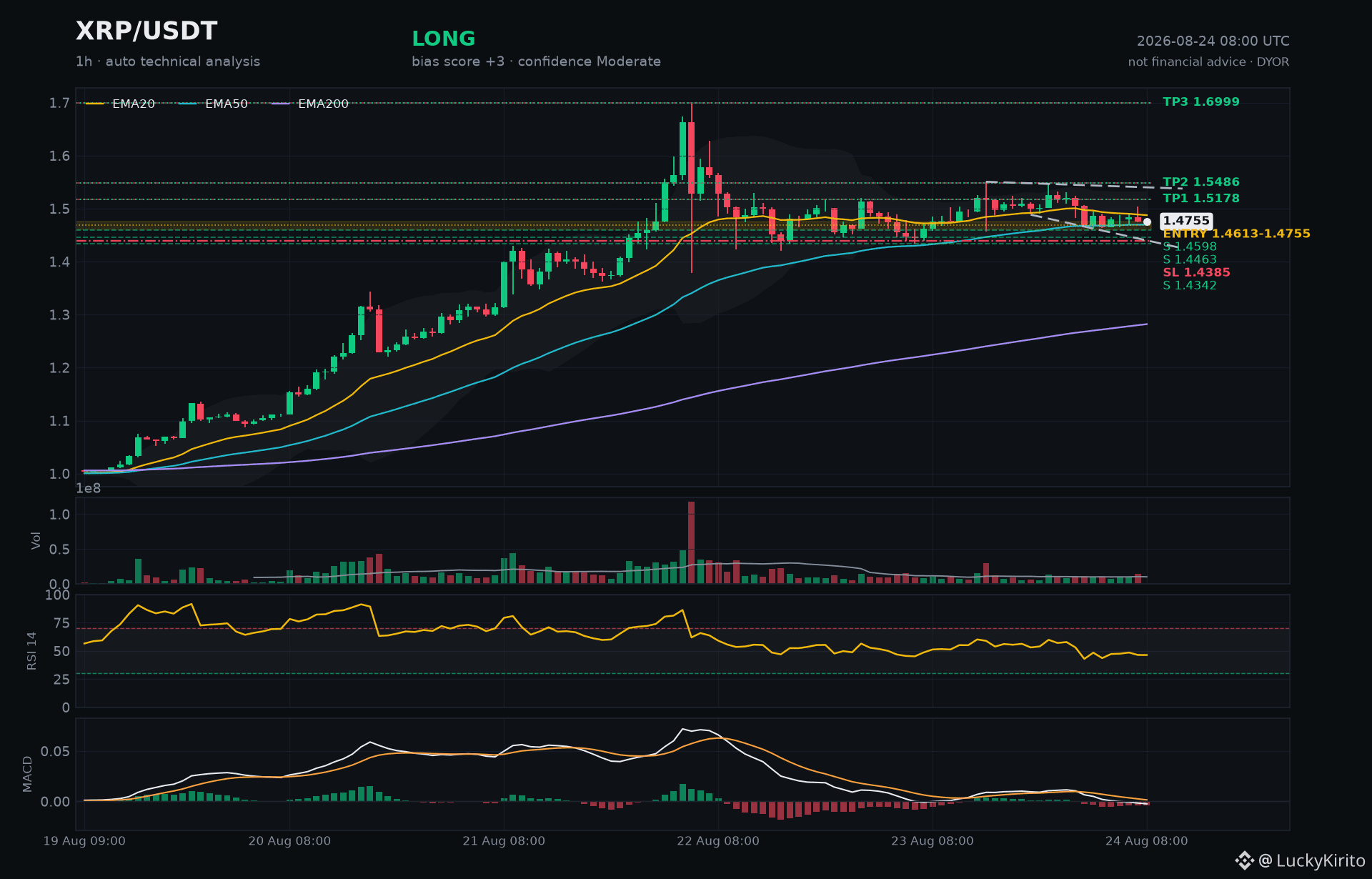Click the 100 tick on the RSI axis

(57, 595)
